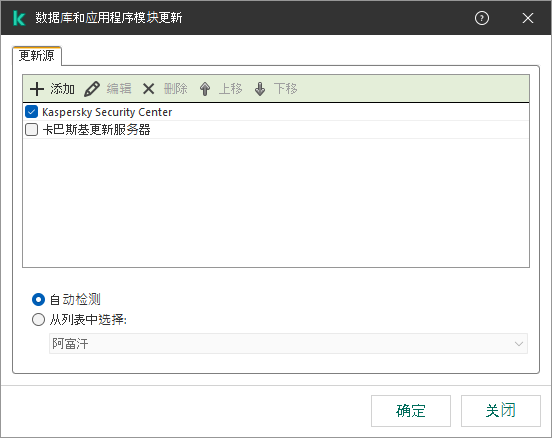Enable 卡巴斯基更新服务器 checkbox
The image size is (552, 438).
coord(31,130)
